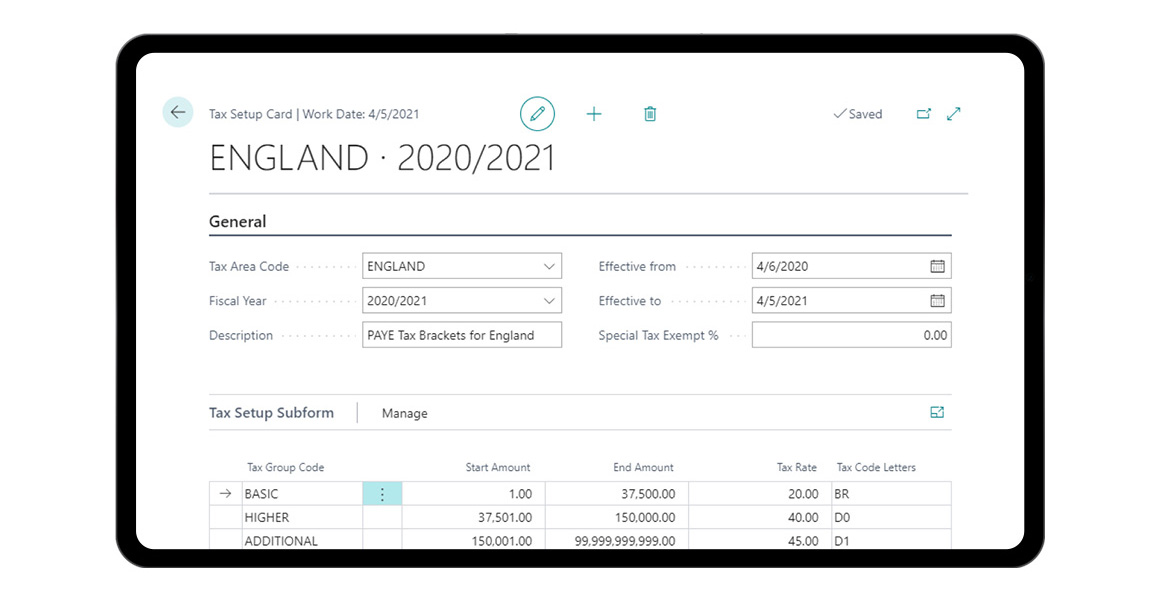The width and height of the screenshot is (1160, 600).
Task: Maximize the Tax Setup Subform icon
Action: click(x=937, y=412)
